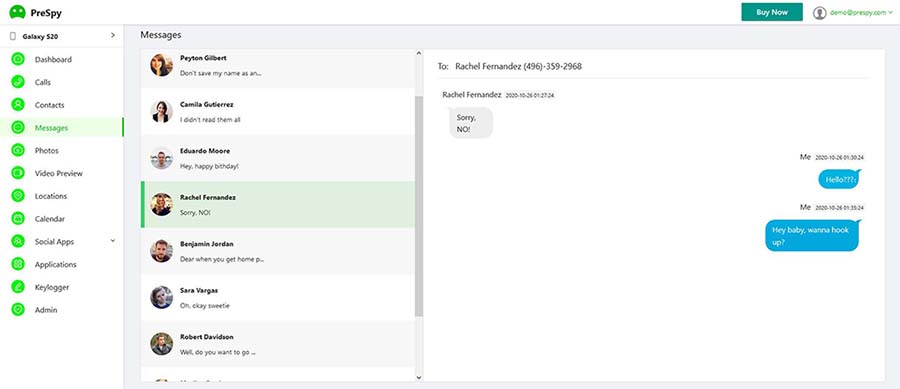
Task: Click the 'Don't save my name as an...' preview
Action: pos(221,73)
